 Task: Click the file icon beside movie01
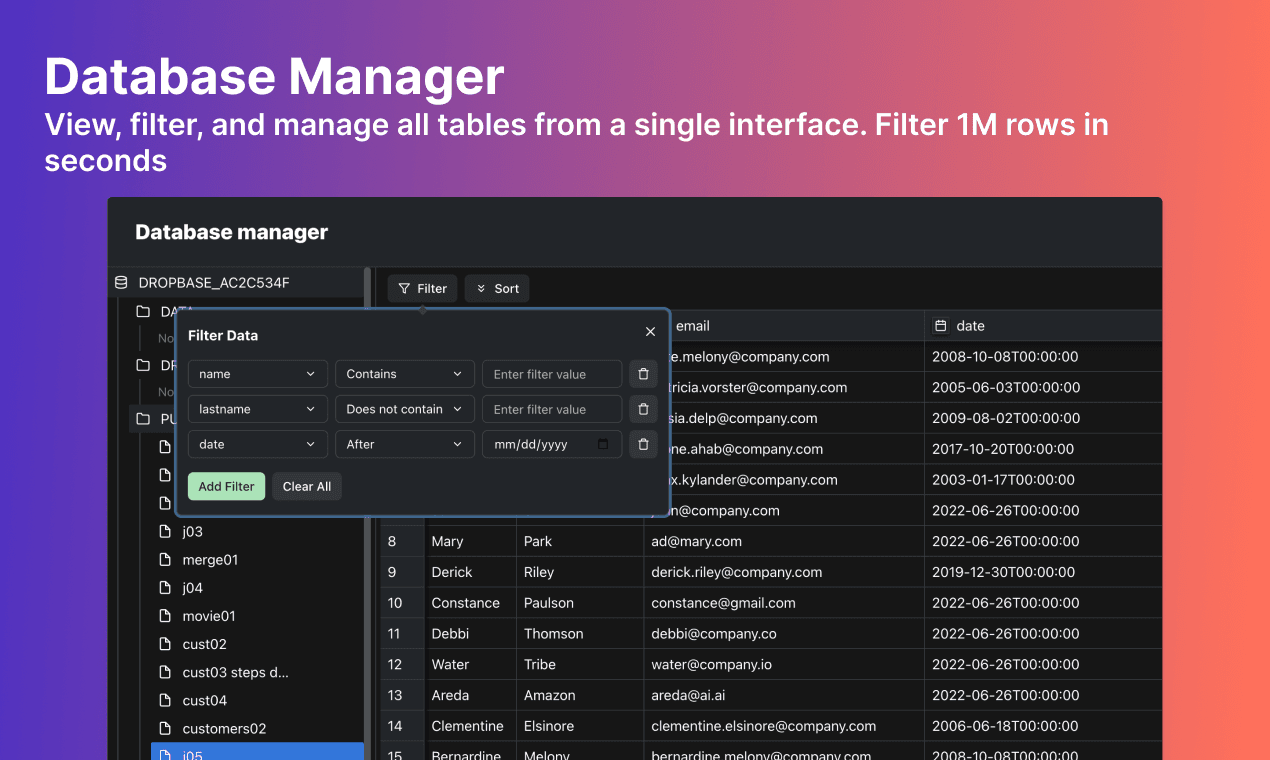pos(166,616)
